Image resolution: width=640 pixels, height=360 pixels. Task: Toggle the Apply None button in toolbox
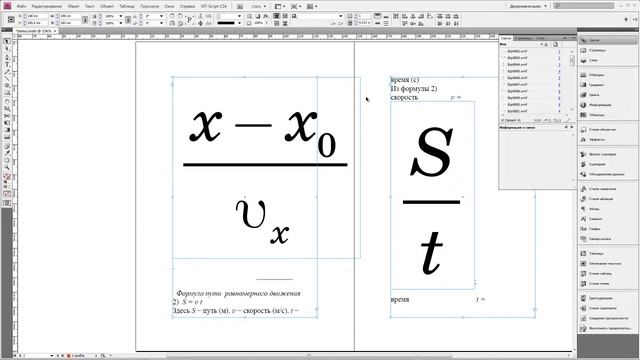7,194
